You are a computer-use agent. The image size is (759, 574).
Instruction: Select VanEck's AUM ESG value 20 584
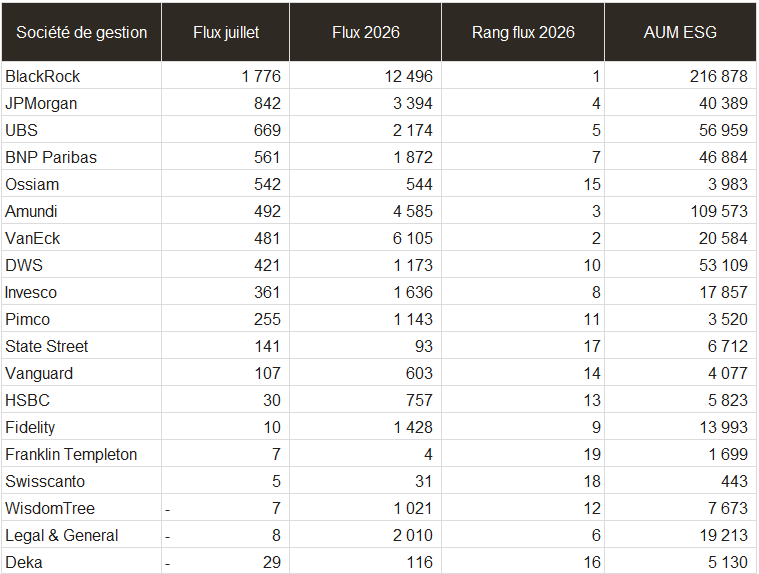point(723,239)
